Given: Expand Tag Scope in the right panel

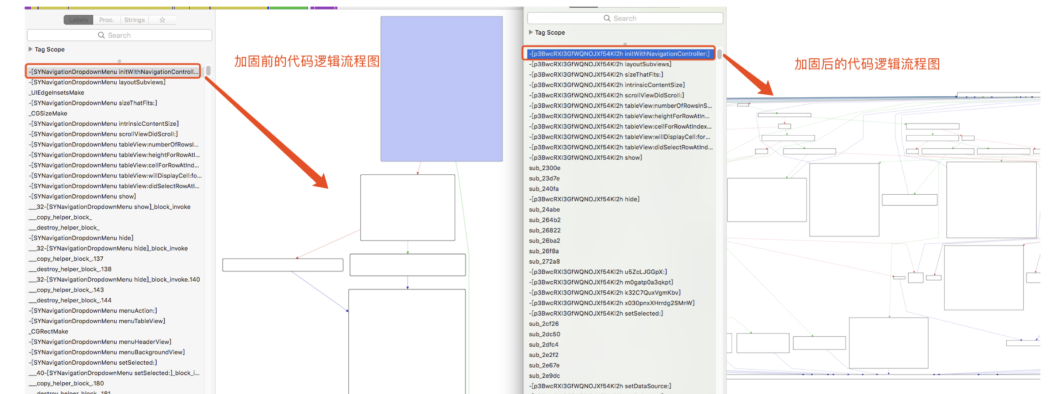Looking at the screenshot, I should click(531, 33).
